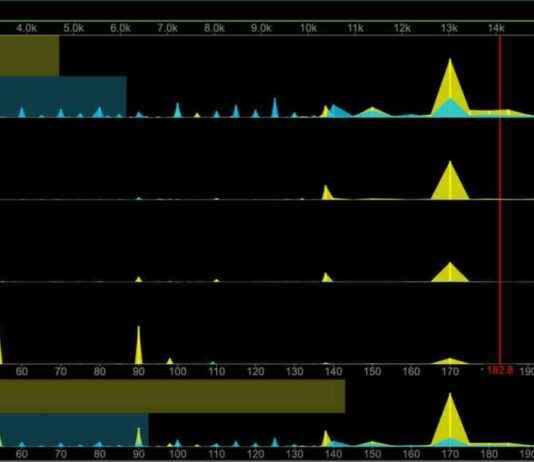The height and width of the screenshot is (462, 534).
Task: Click the 6.0k label on frequency axis
Action: (120, 28)
